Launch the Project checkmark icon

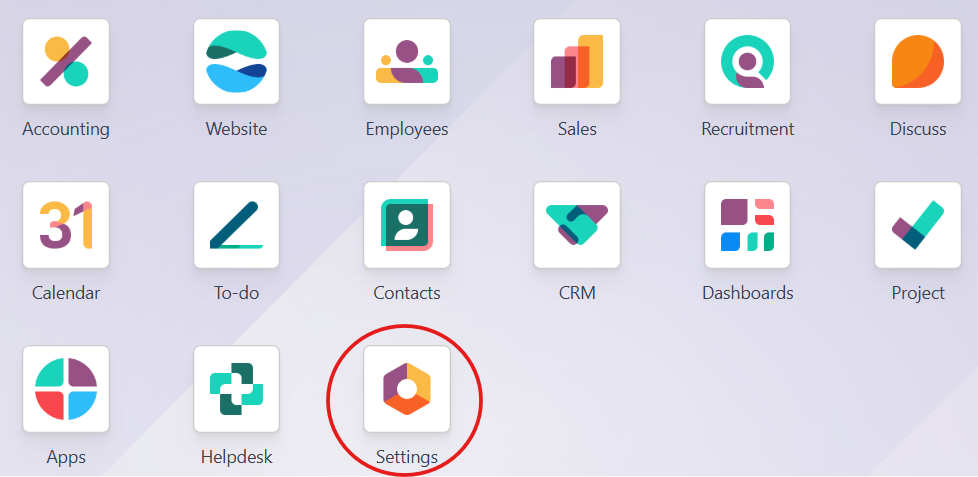917,225
